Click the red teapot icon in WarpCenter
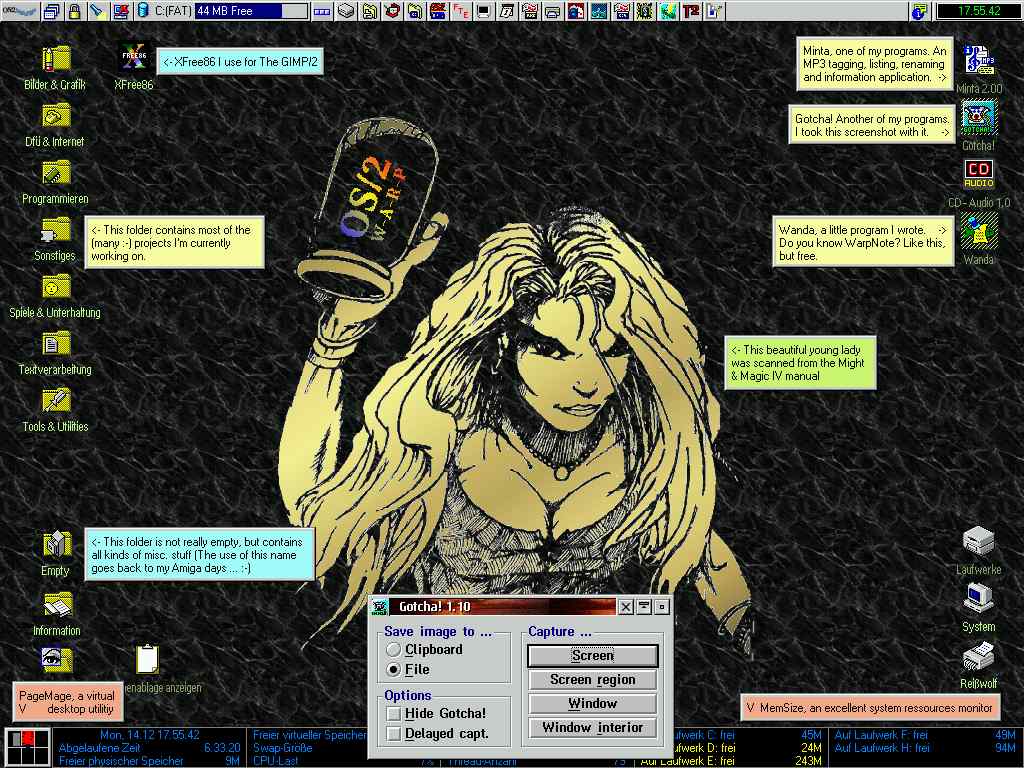 click(x=392, y=11)
